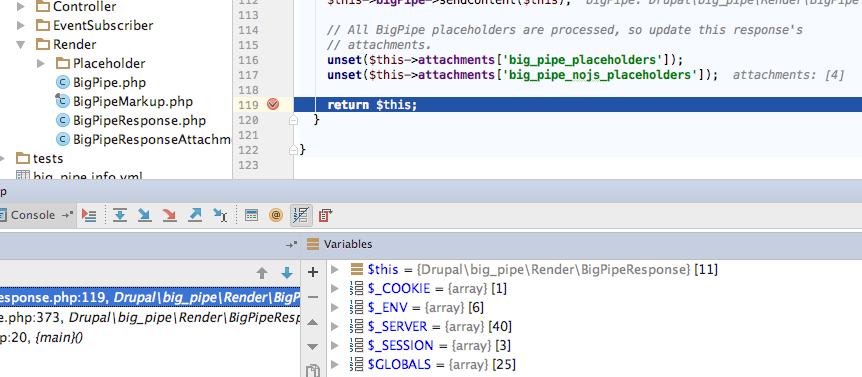Click the orange @ toolbar icon
The height and width of the screenshot is (377, 862).
[276, 215]
